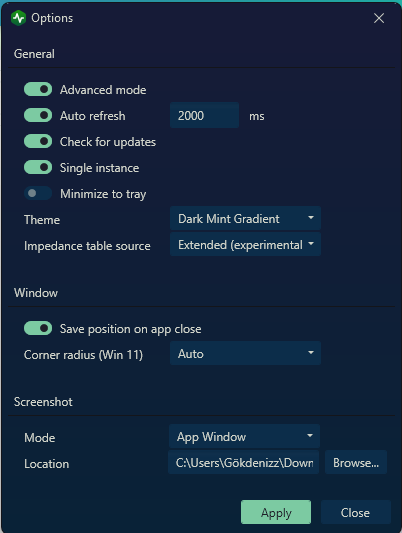
Task: Open the screenshot Mode dropdown
Action: click(x=244, y=436)
